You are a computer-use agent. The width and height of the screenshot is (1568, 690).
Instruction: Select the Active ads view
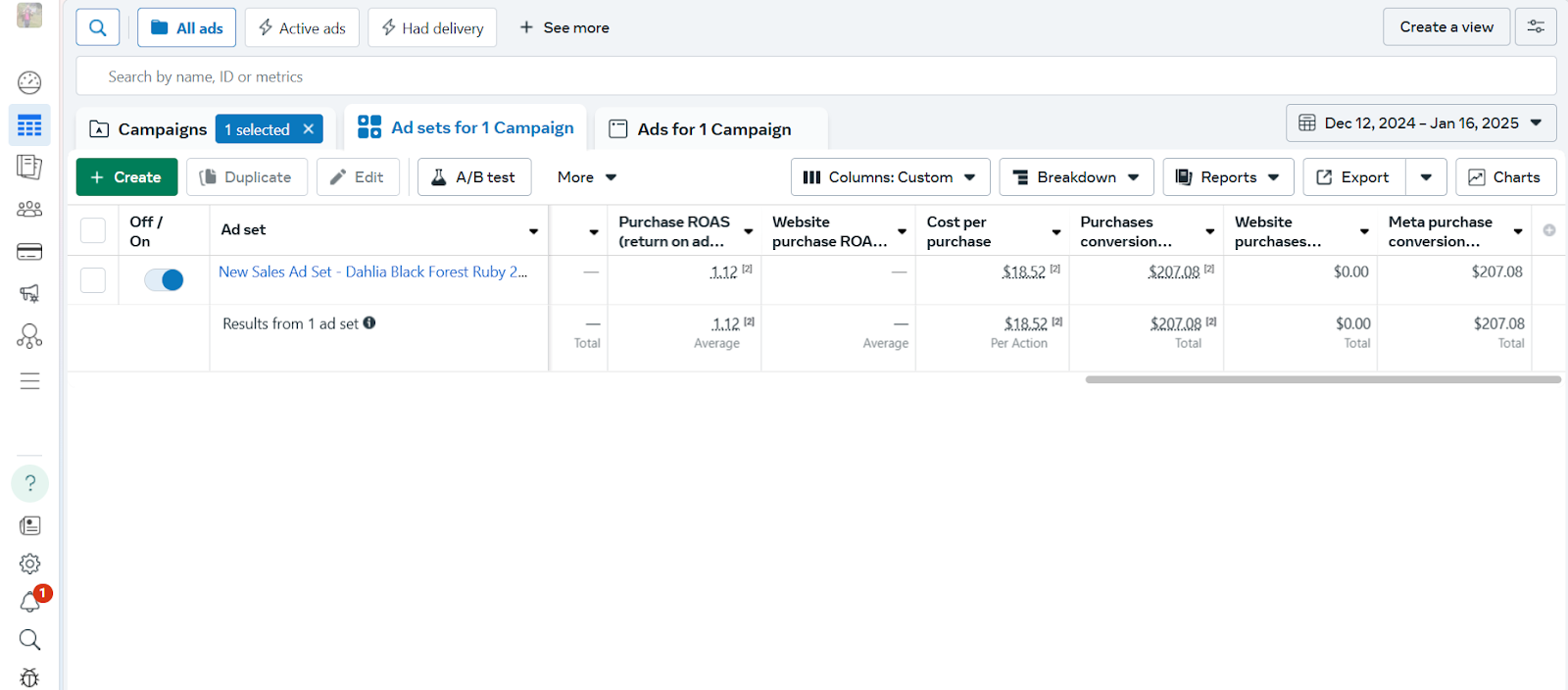(302, 28)
